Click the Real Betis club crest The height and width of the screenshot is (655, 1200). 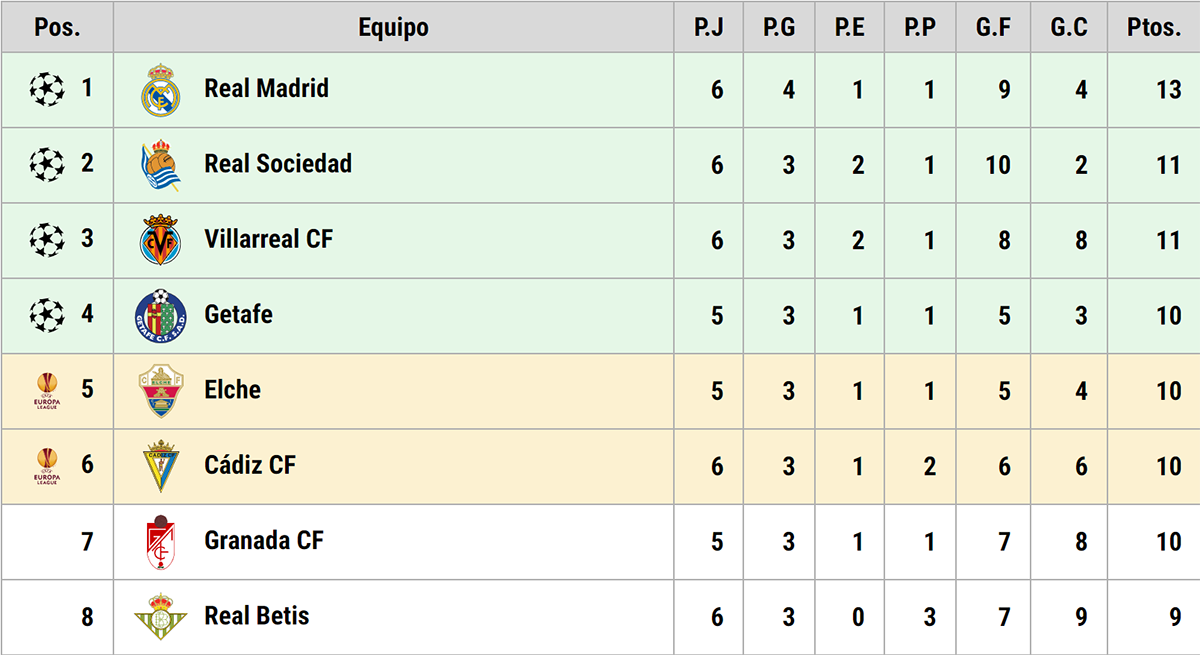pyautogui.click(x=160, y=616)
